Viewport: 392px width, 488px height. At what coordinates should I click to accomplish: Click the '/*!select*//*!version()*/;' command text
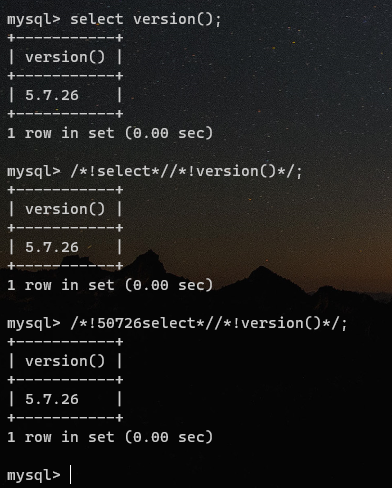[x=186, y=171]
